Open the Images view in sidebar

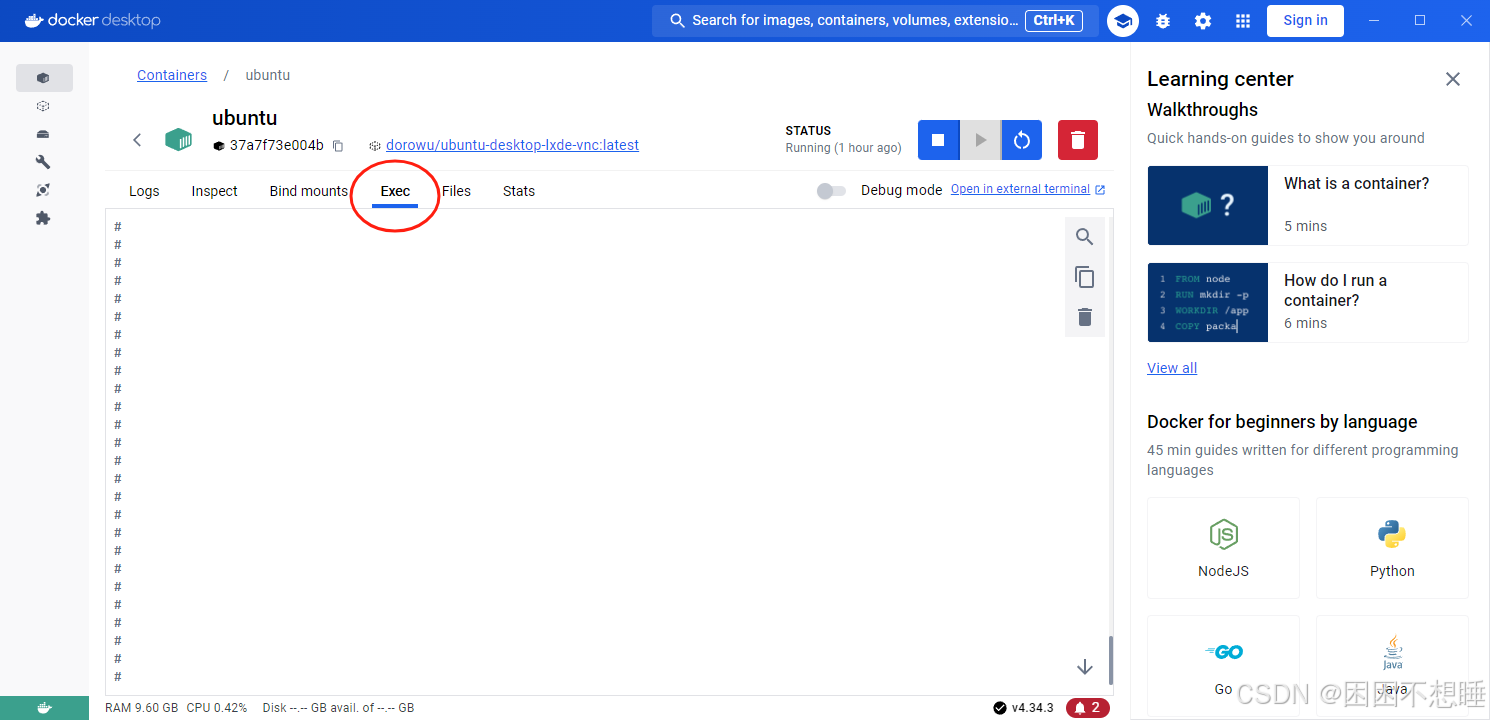43,106
